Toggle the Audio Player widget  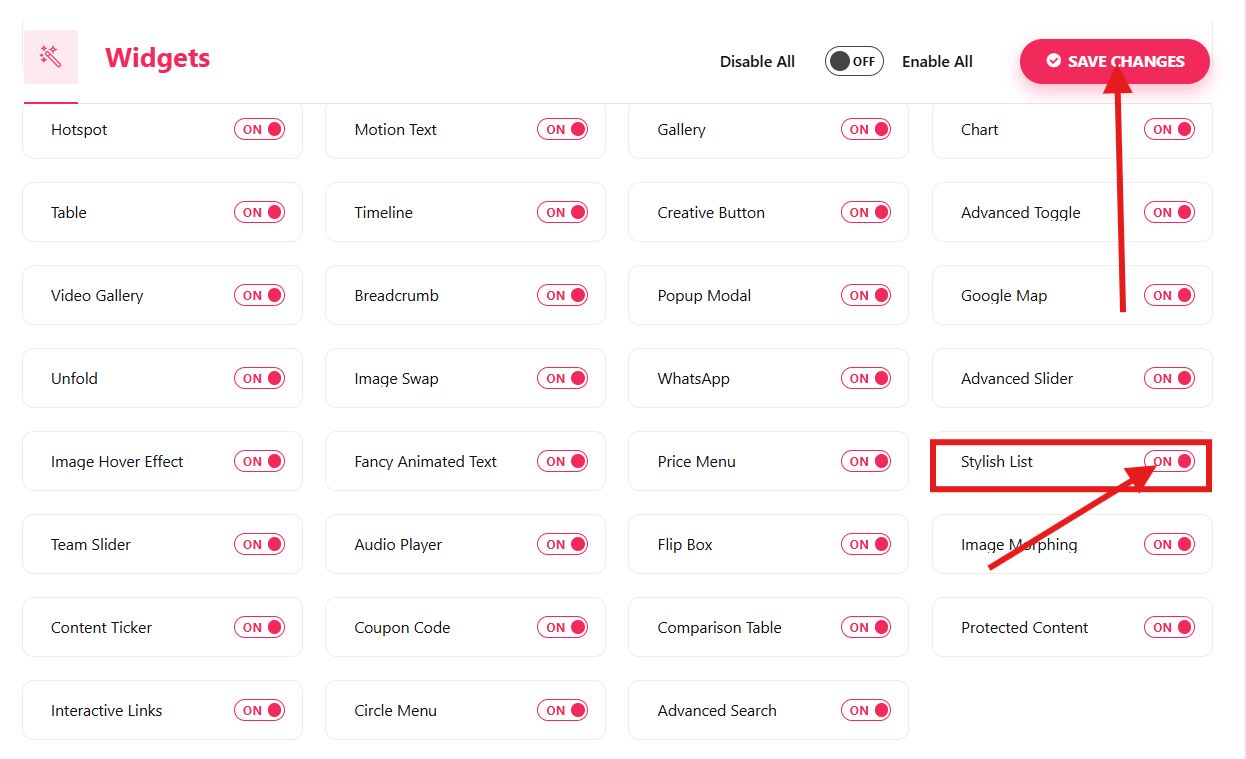(563, 544)
